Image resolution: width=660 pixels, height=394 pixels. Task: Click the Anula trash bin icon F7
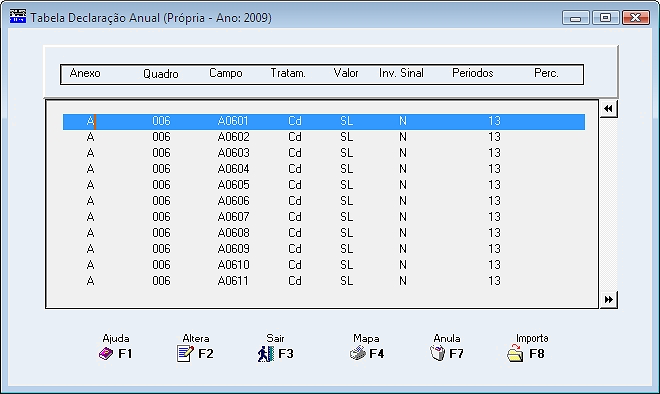point(438,353)
